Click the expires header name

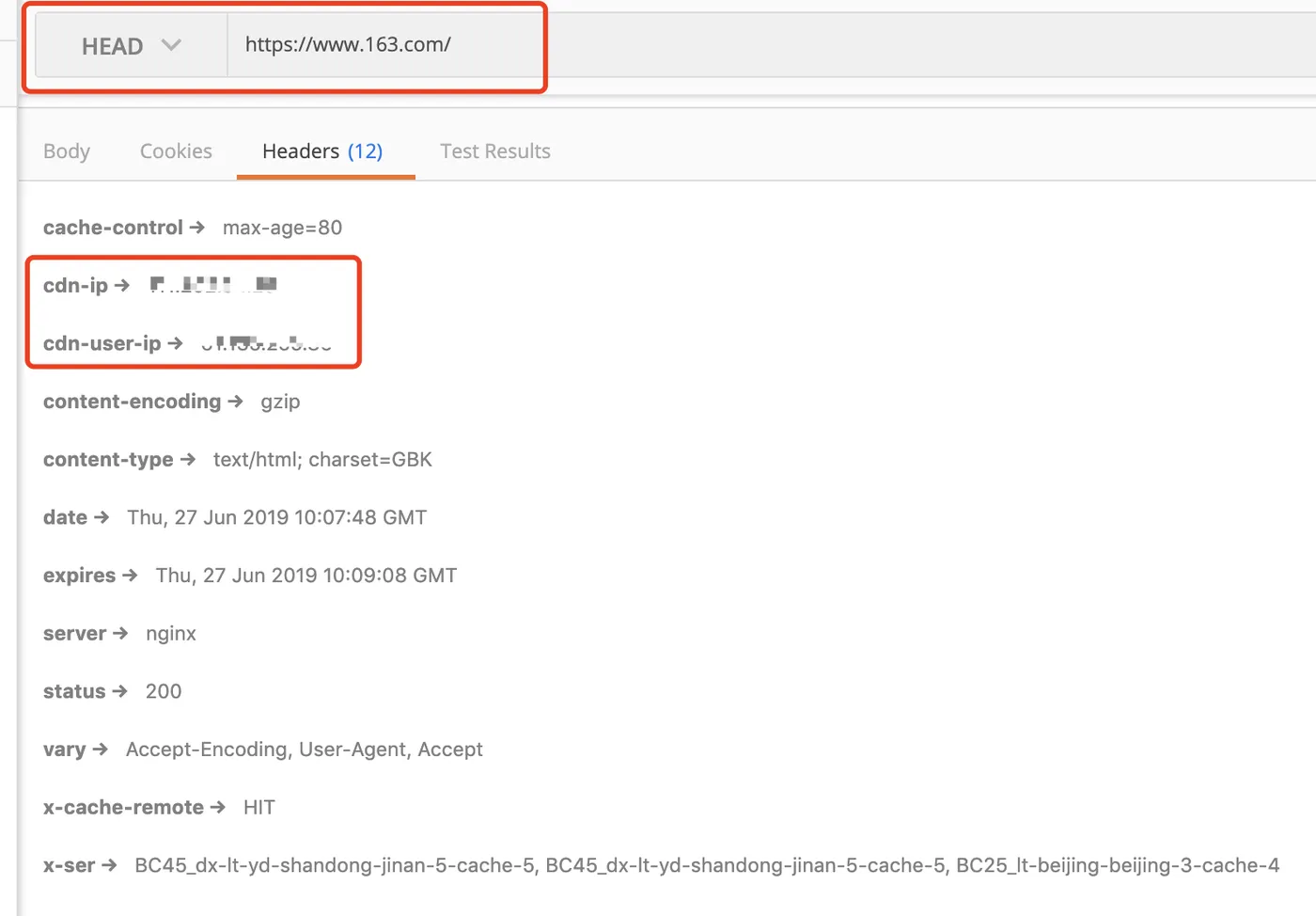(x=79, y=576)
